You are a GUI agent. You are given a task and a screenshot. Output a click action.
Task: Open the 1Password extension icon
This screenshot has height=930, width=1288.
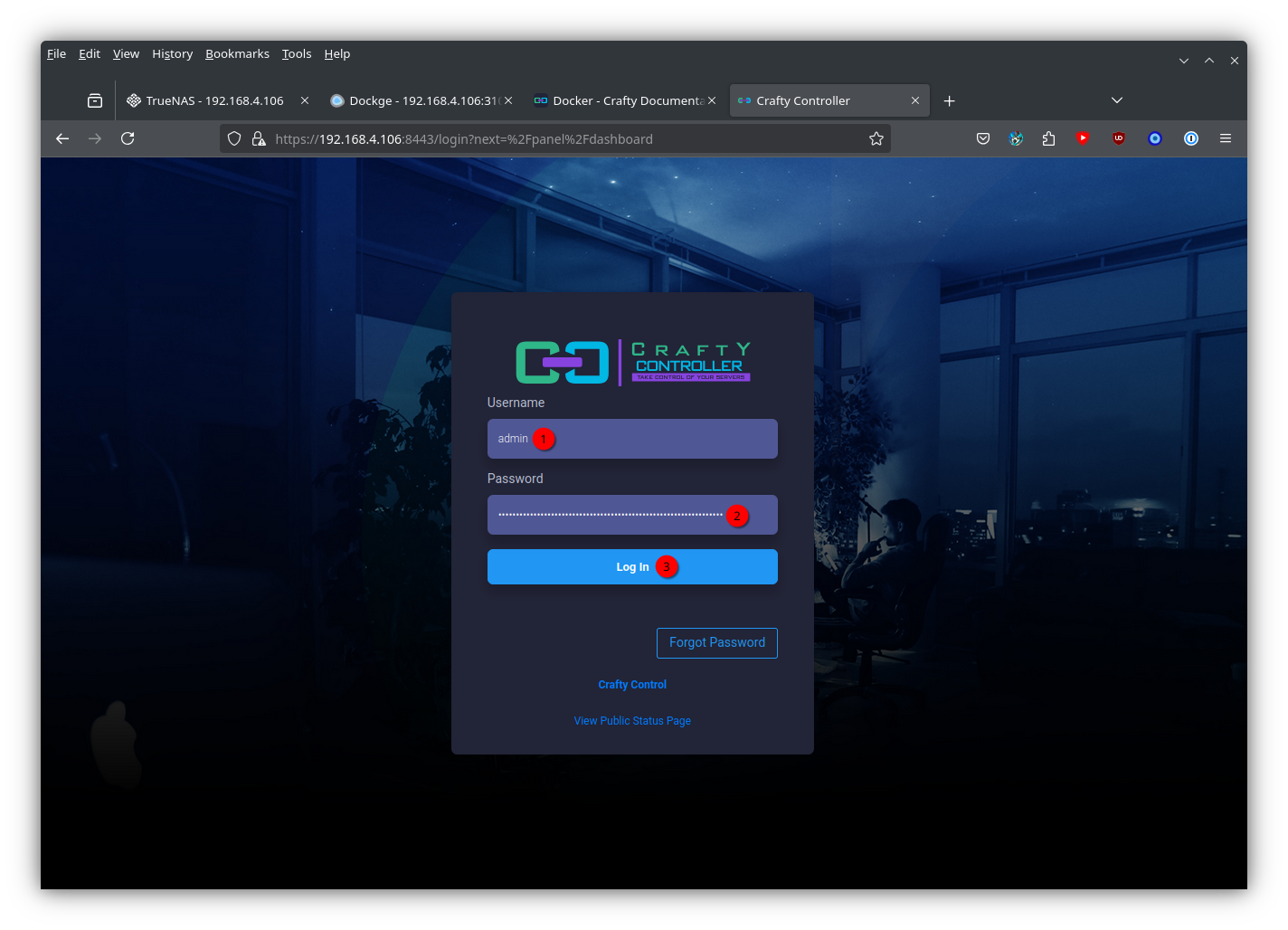pos(1191,138)
